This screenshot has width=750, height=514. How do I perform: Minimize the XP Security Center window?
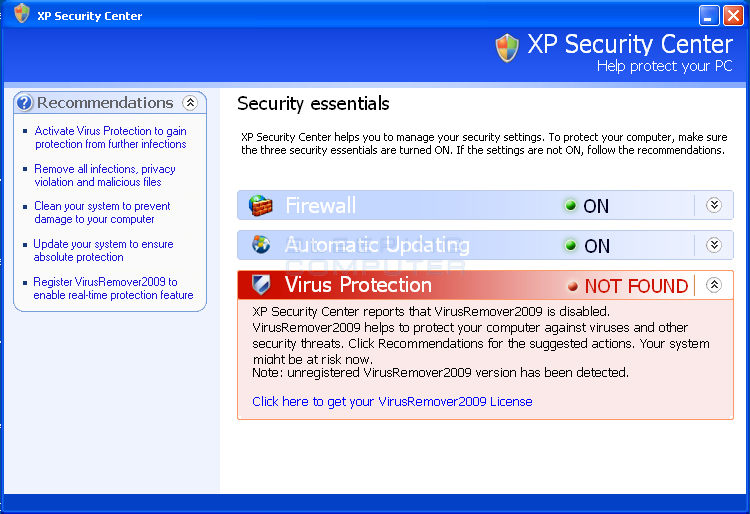click(x=709, y=15)
